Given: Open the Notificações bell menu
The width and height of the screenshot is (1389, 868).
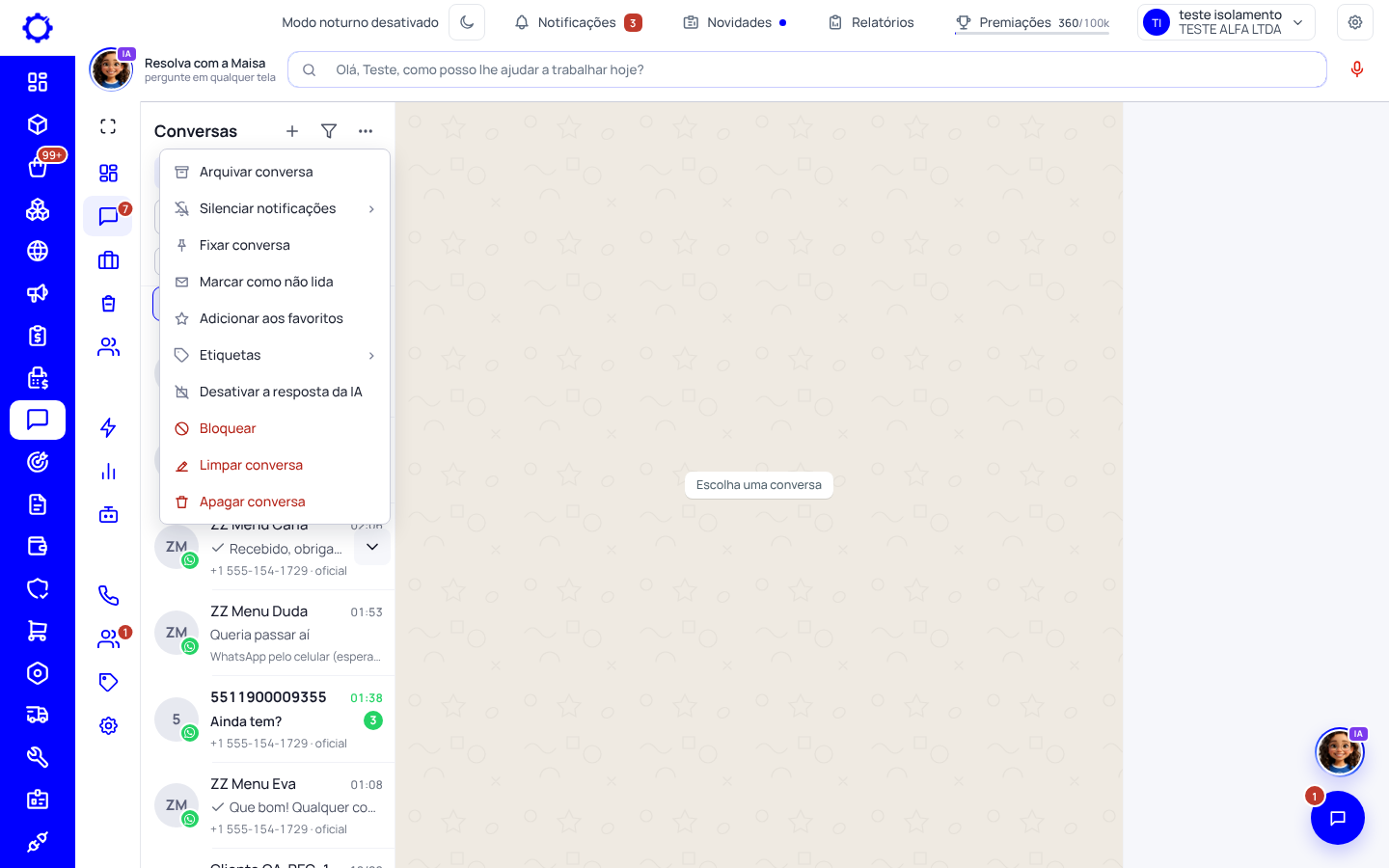Looking at the screenshot, I should [578, 22].
